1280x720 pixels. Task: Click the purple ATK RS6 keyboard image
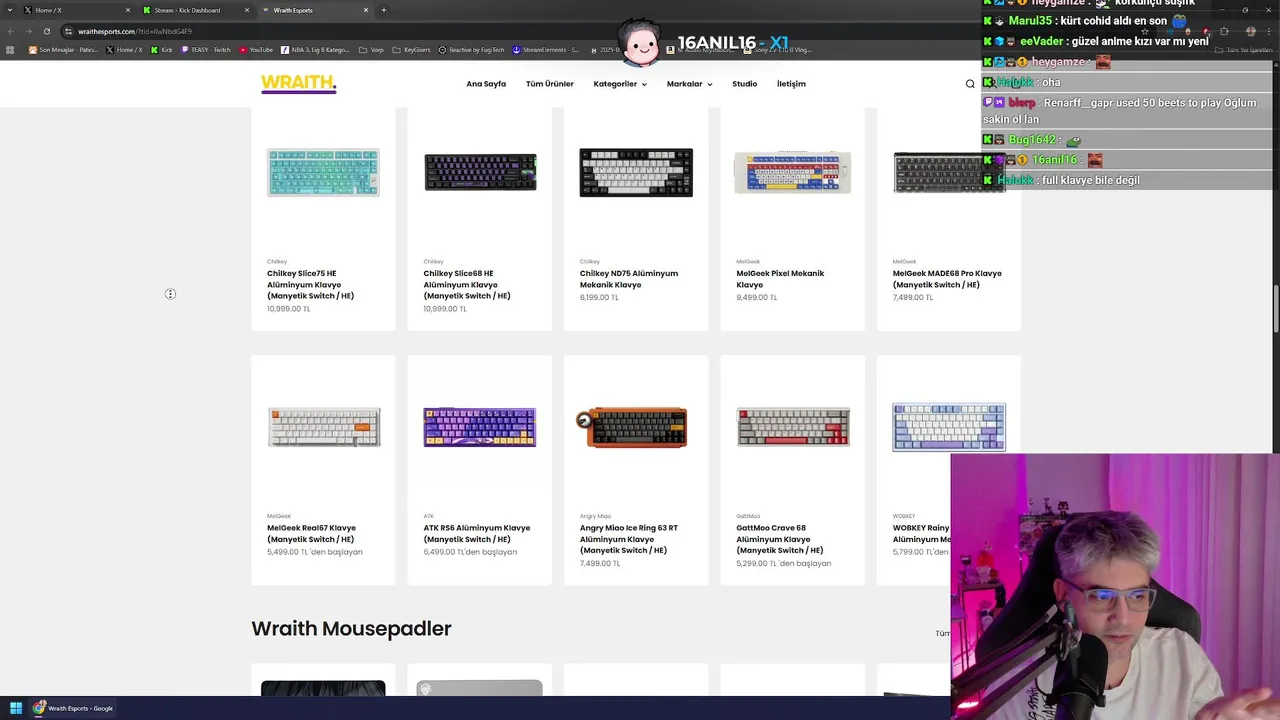coord(480,427)
